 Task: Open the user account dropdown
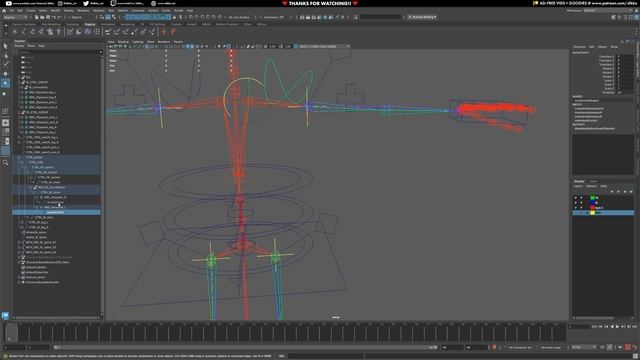(x=422, y=17)
